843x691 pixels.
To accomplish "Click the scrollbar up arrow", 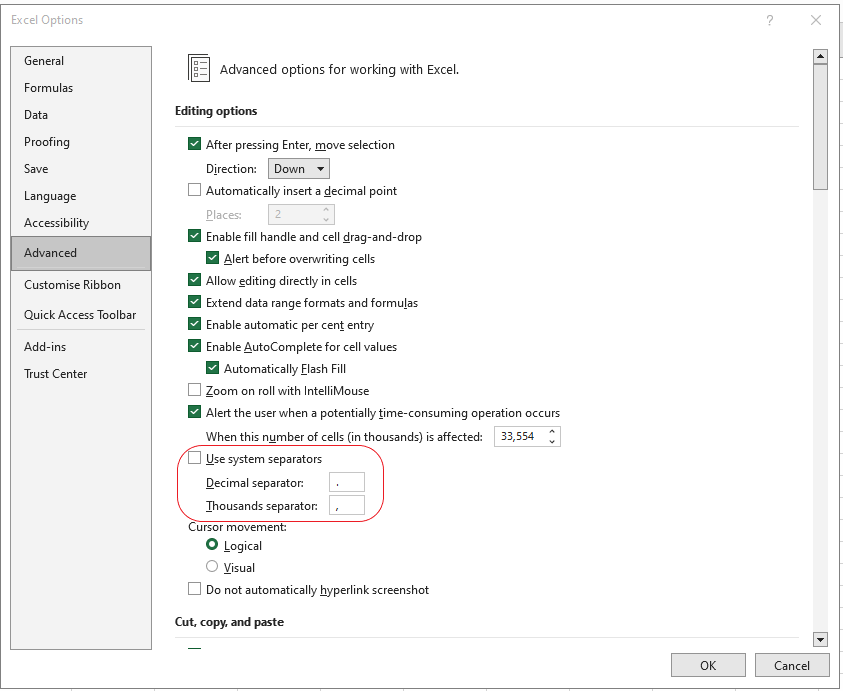I will click(820, 56).
